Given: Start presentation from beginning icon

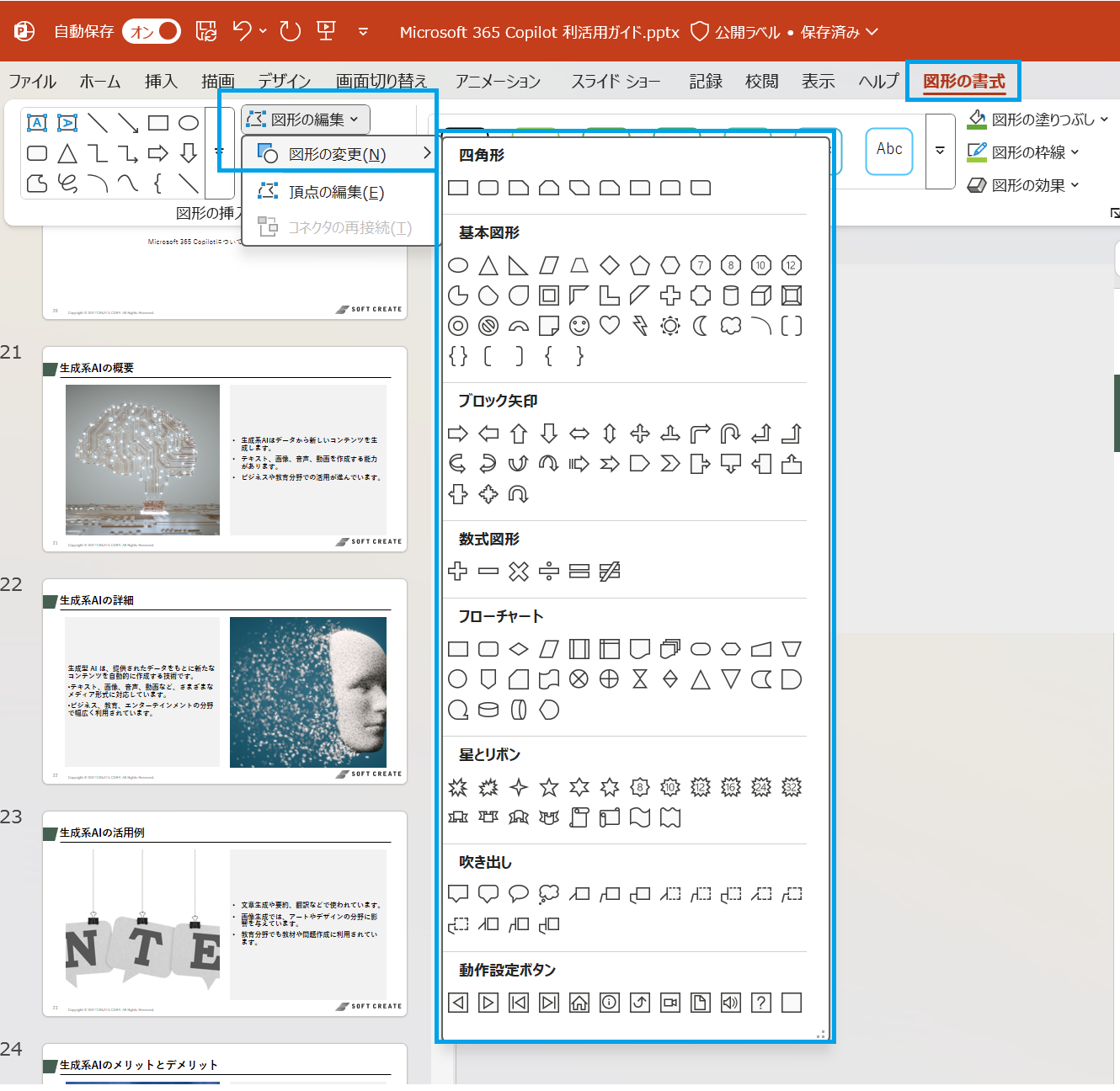Looking at the screenshot, I should [326, 31].
